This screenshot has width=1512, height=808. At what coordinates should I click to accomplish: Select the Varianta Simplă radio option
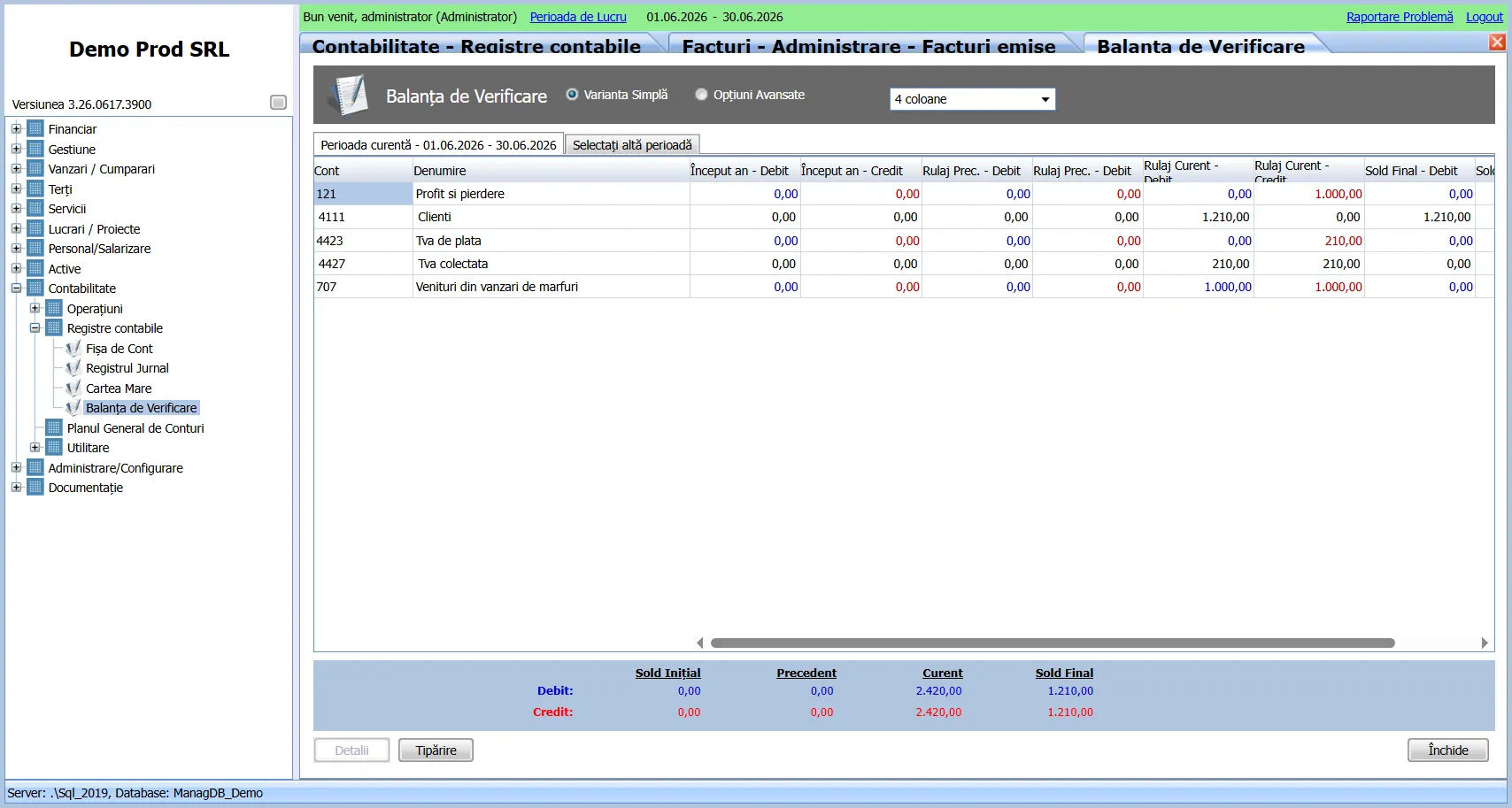[572, 94]
